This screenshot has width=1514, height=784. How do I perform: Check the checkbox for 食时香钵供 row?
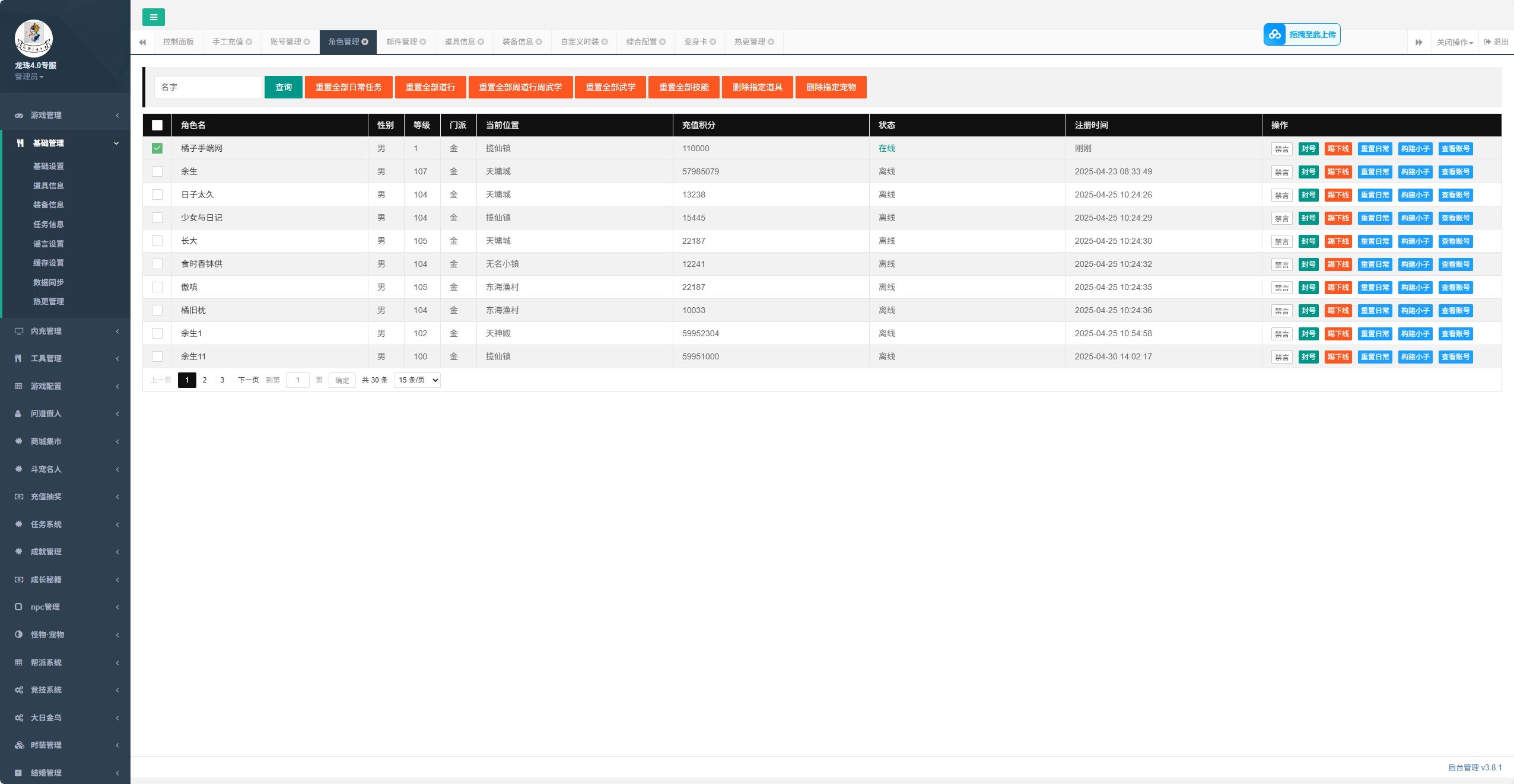click(x=157, y=264)
